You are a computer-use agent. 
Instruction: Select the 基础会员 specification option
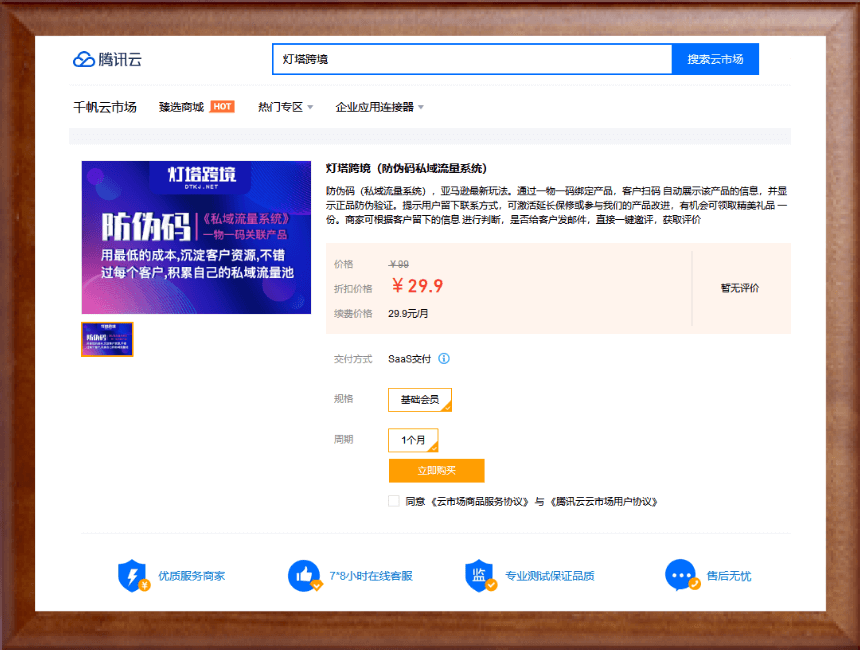(420, 400)
